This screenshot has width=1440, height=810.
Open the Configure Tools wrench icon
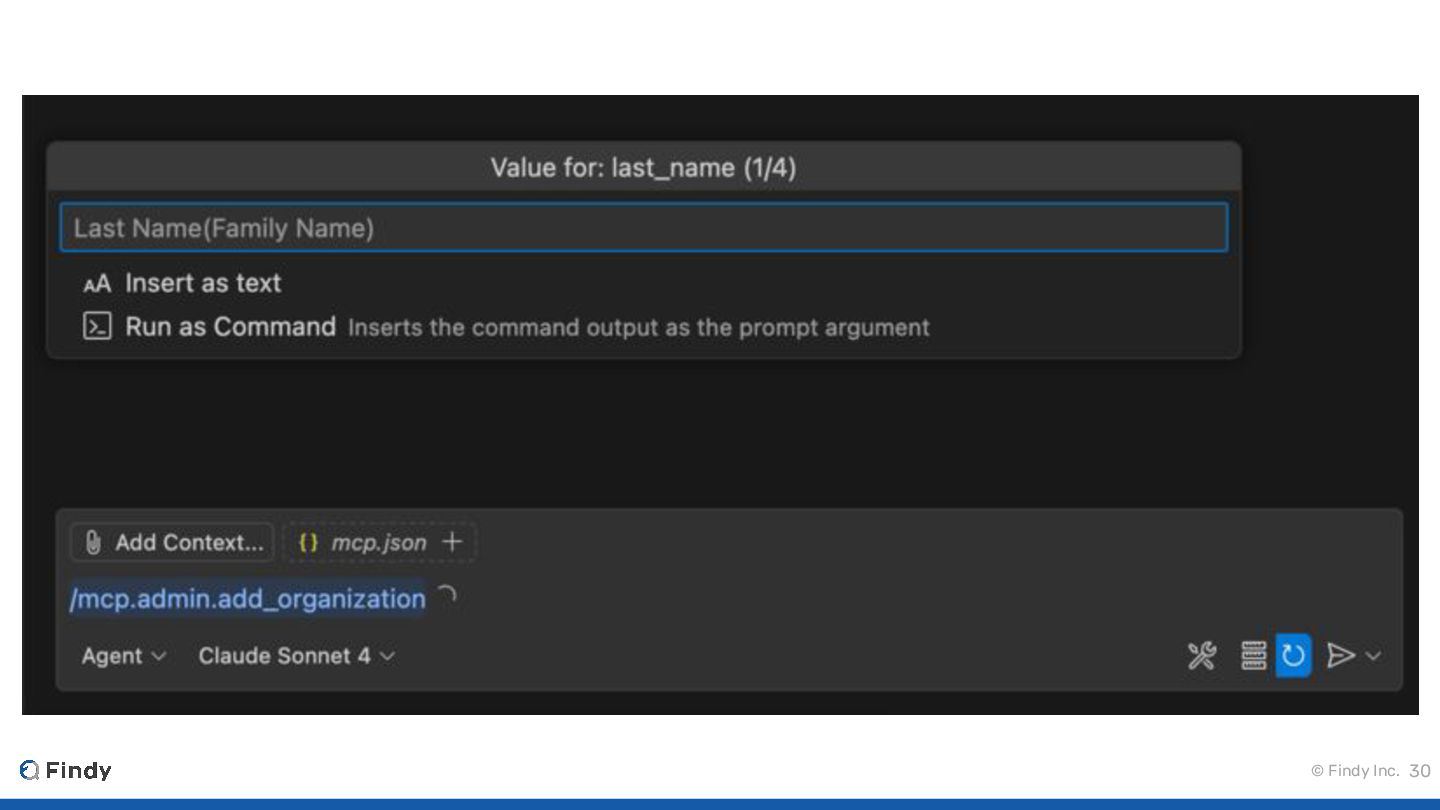pos(1202,656)
